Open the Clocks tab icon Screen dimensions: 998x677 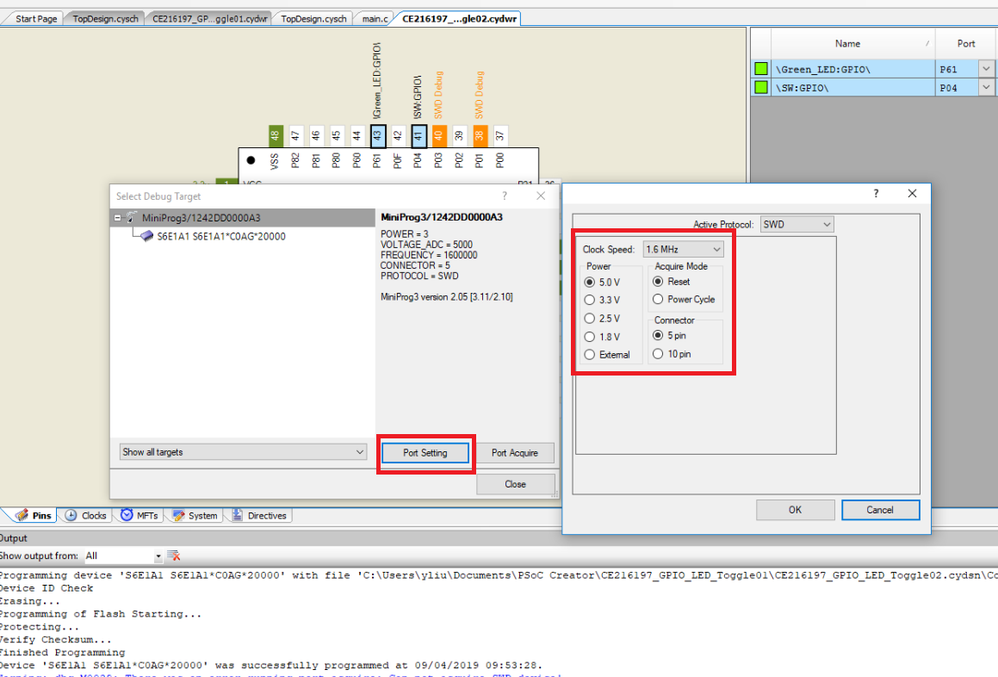[x=71, y=515]
